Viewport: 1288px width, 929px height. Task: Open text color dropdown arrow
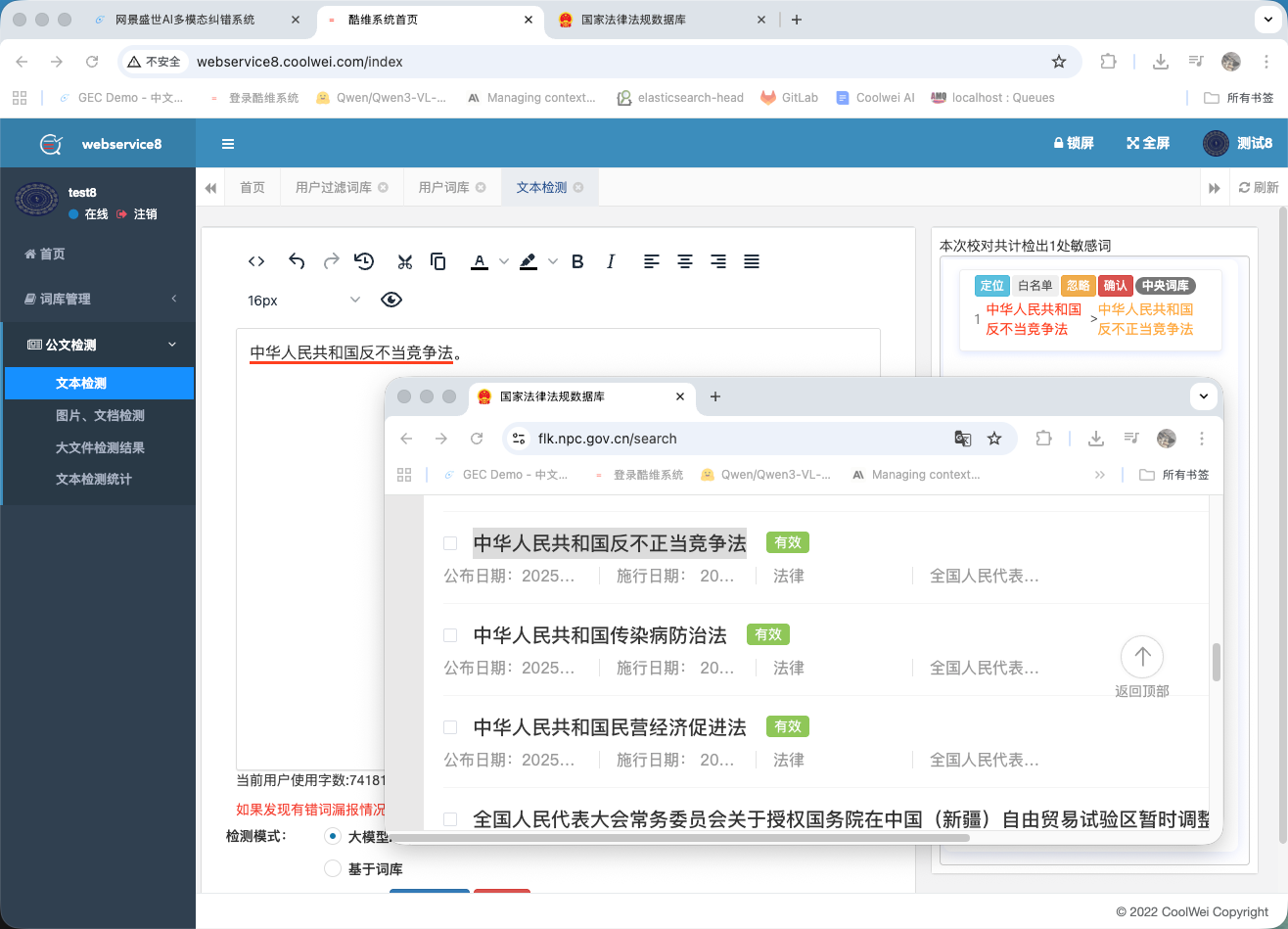pos(504,261)
